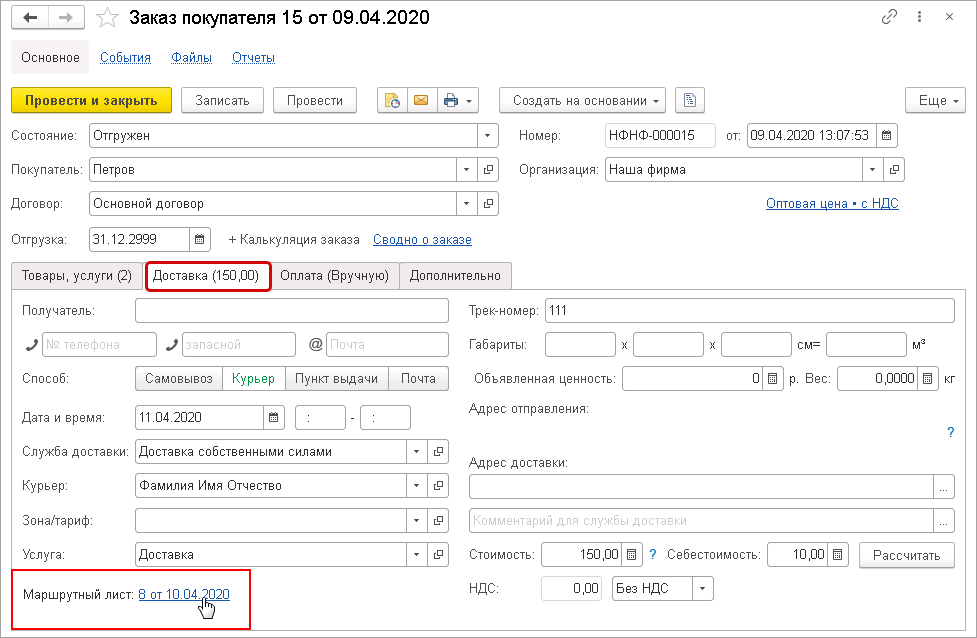Viewport: 977px width, 638px height.
Task: Open calendar for the Отгрузка date
Action: click(x=200, y=240)
